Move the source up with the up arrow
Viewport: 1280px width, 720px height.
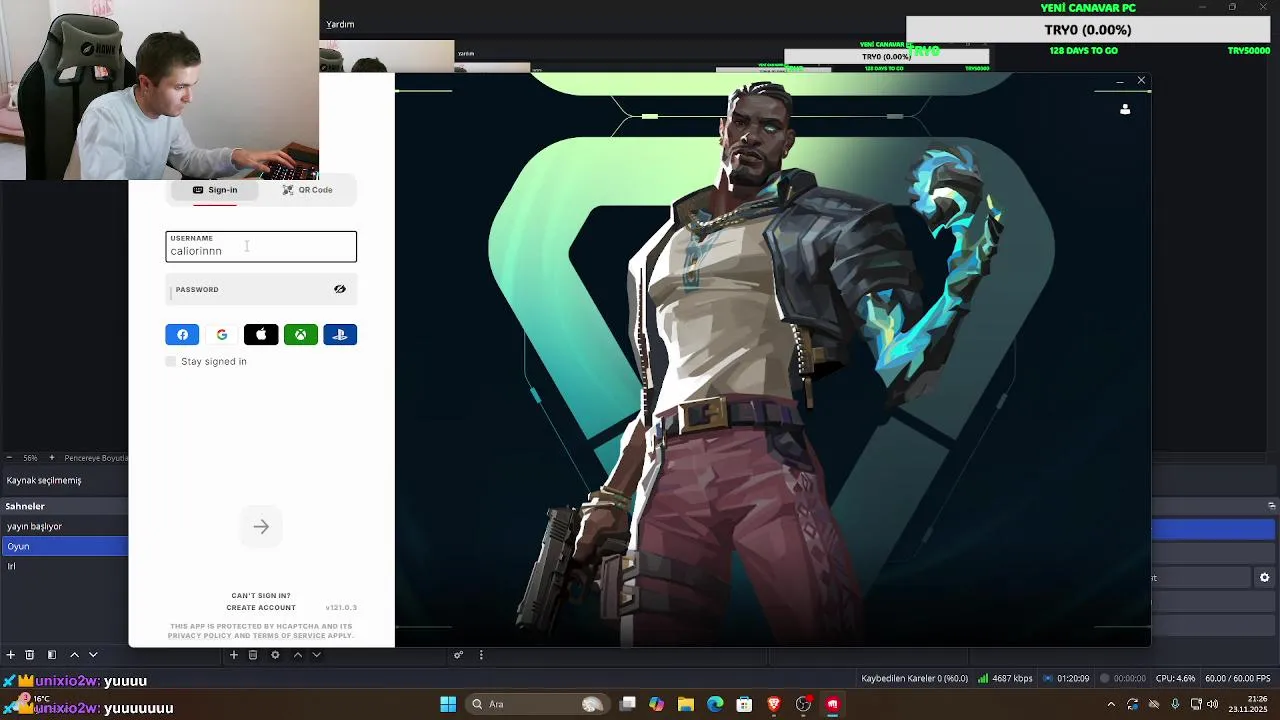pyautogui.click(x=297, y=655)
